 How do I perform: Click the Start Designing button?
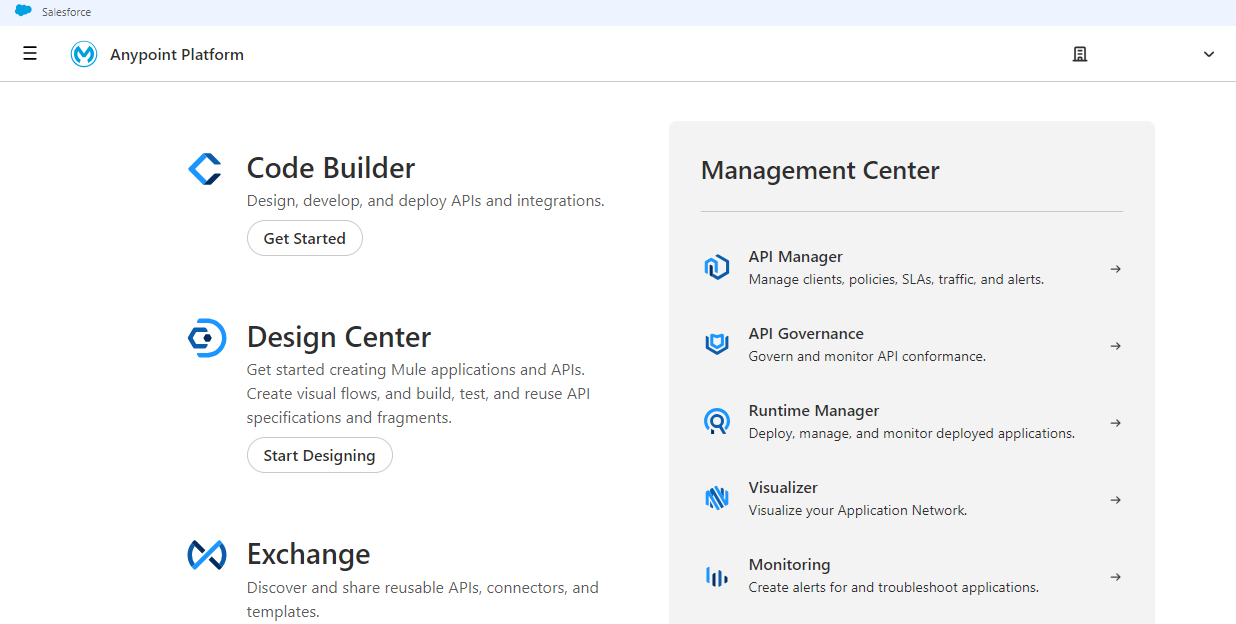(x=320, y=455)
